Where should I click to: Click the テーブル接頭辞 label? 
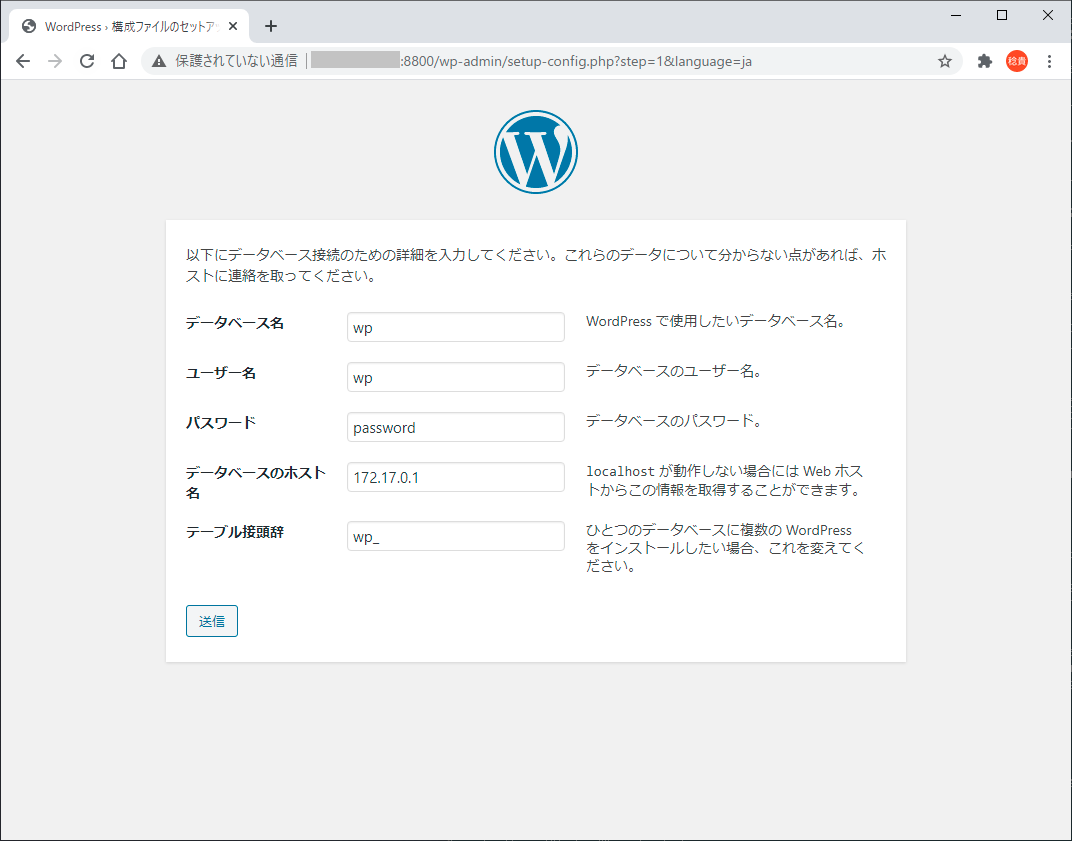234,532
